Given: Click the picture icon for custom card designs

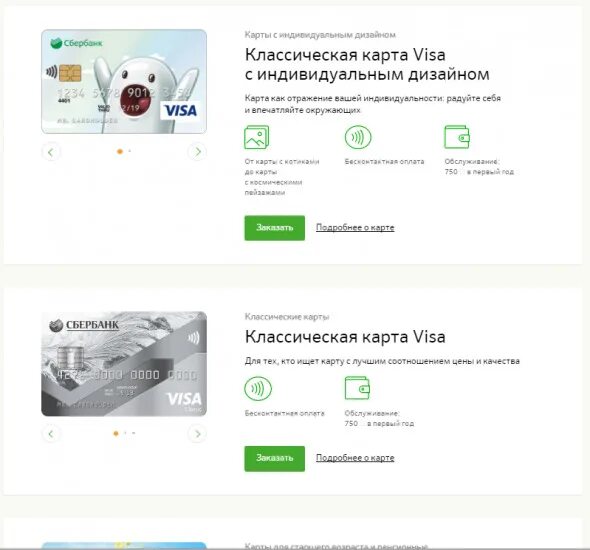Looking at the screenshot, I should click(x=257, y=137).
